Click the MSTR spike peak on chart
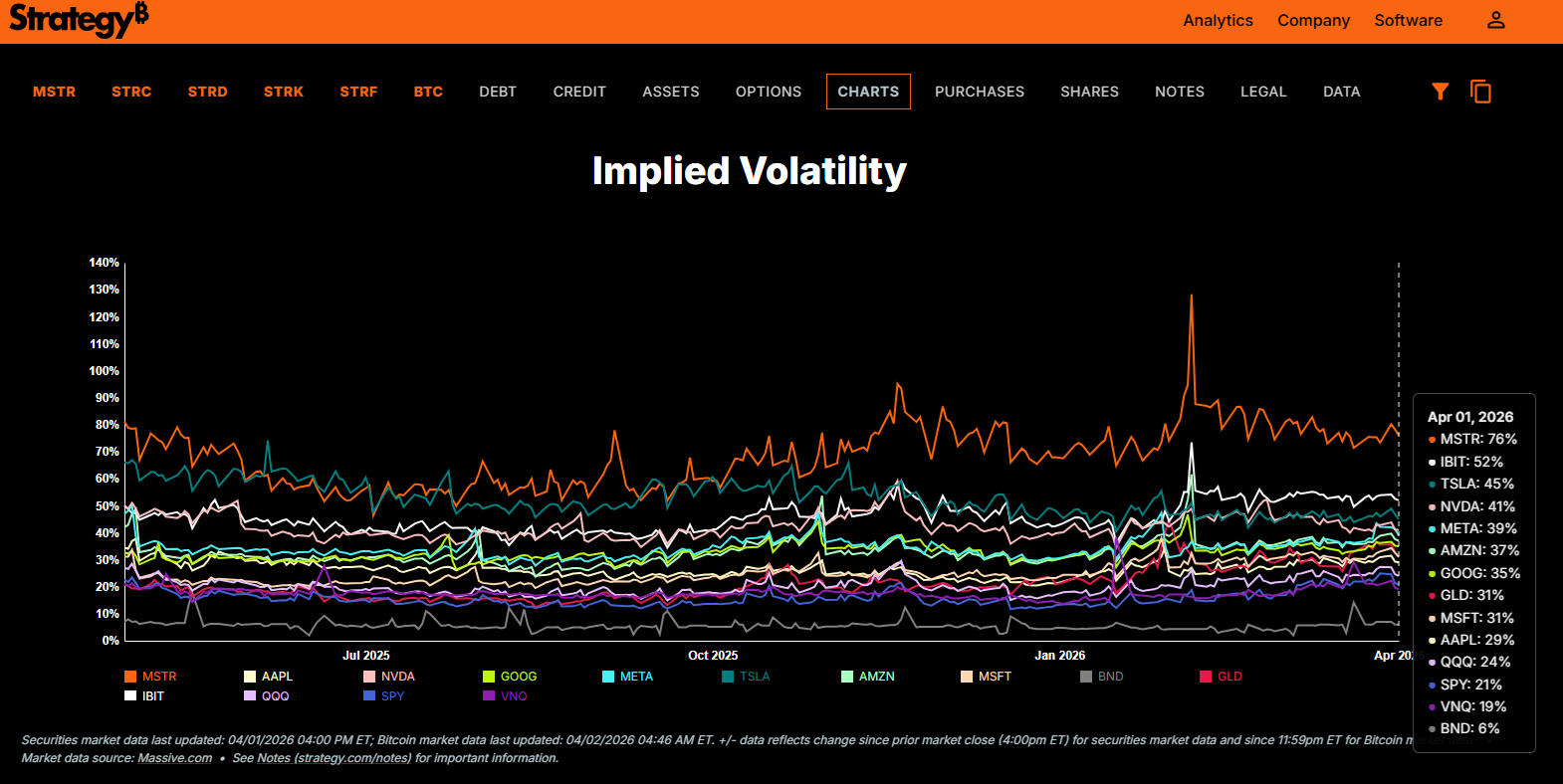 coord(1191,295)
